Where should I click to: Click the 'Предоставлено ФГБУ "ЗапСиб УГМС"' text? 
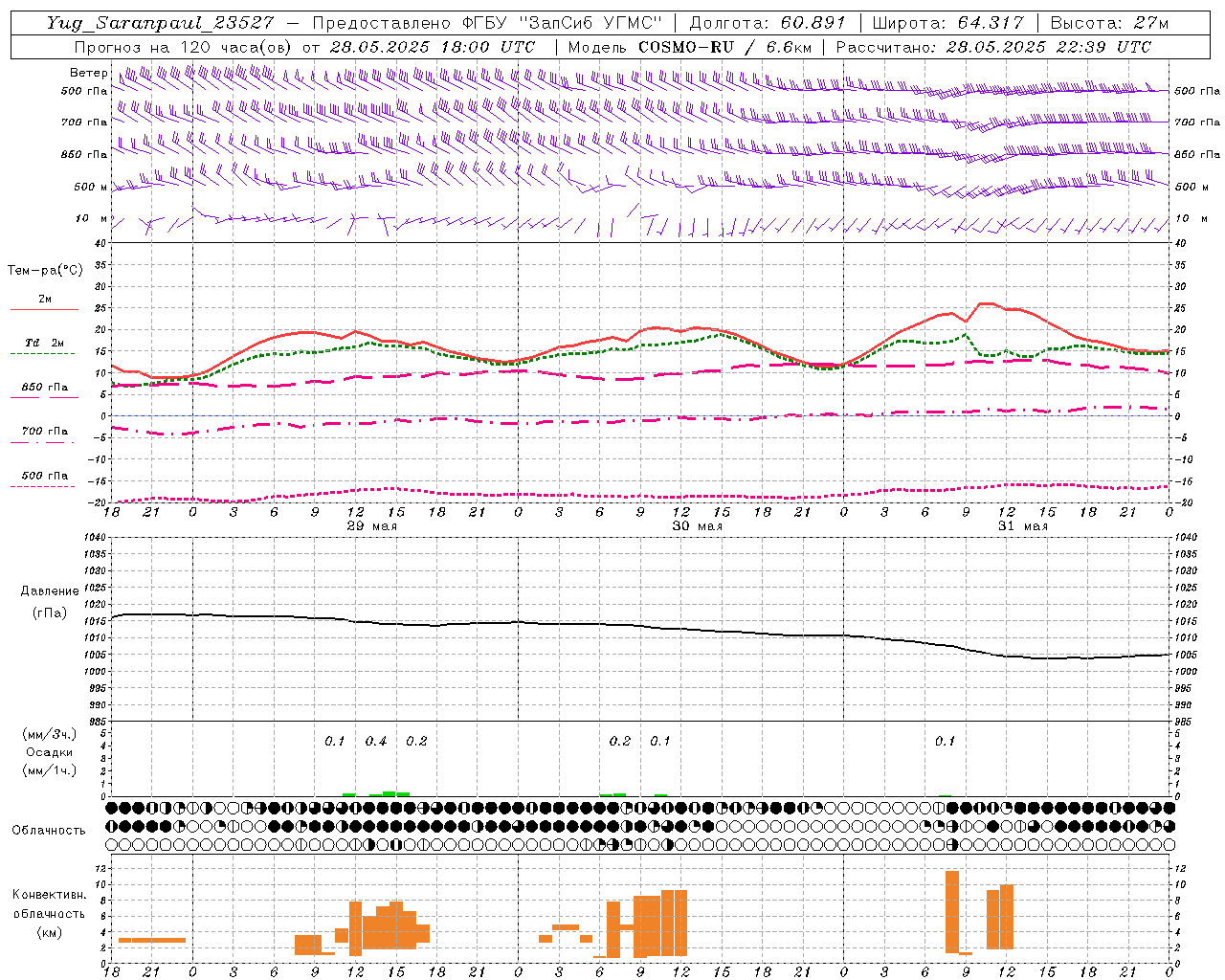tap(487, 23)
